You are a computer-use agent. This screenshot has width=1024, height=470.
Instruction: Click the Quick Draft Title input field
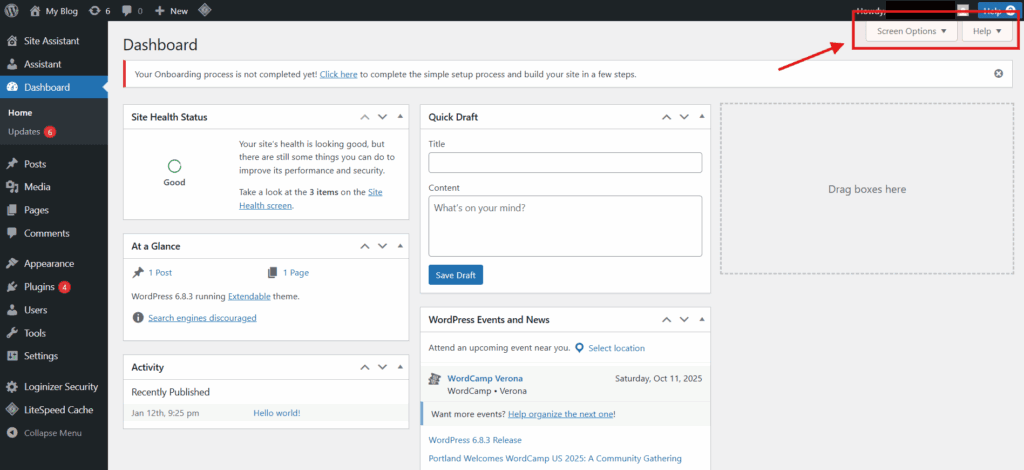pos(565,162)
